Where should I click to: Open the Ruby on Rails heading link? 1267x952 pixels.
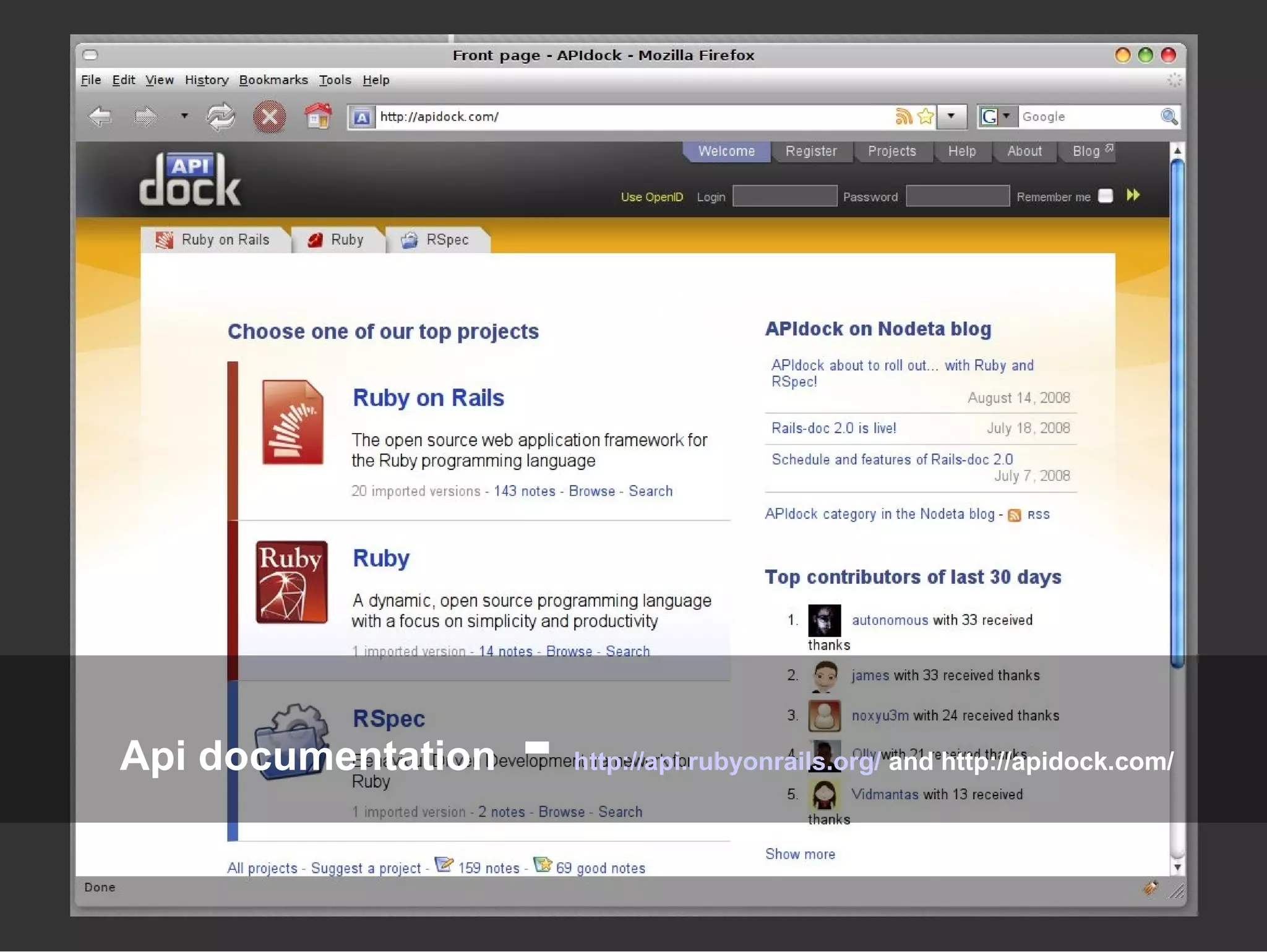(x=428, y=398)
